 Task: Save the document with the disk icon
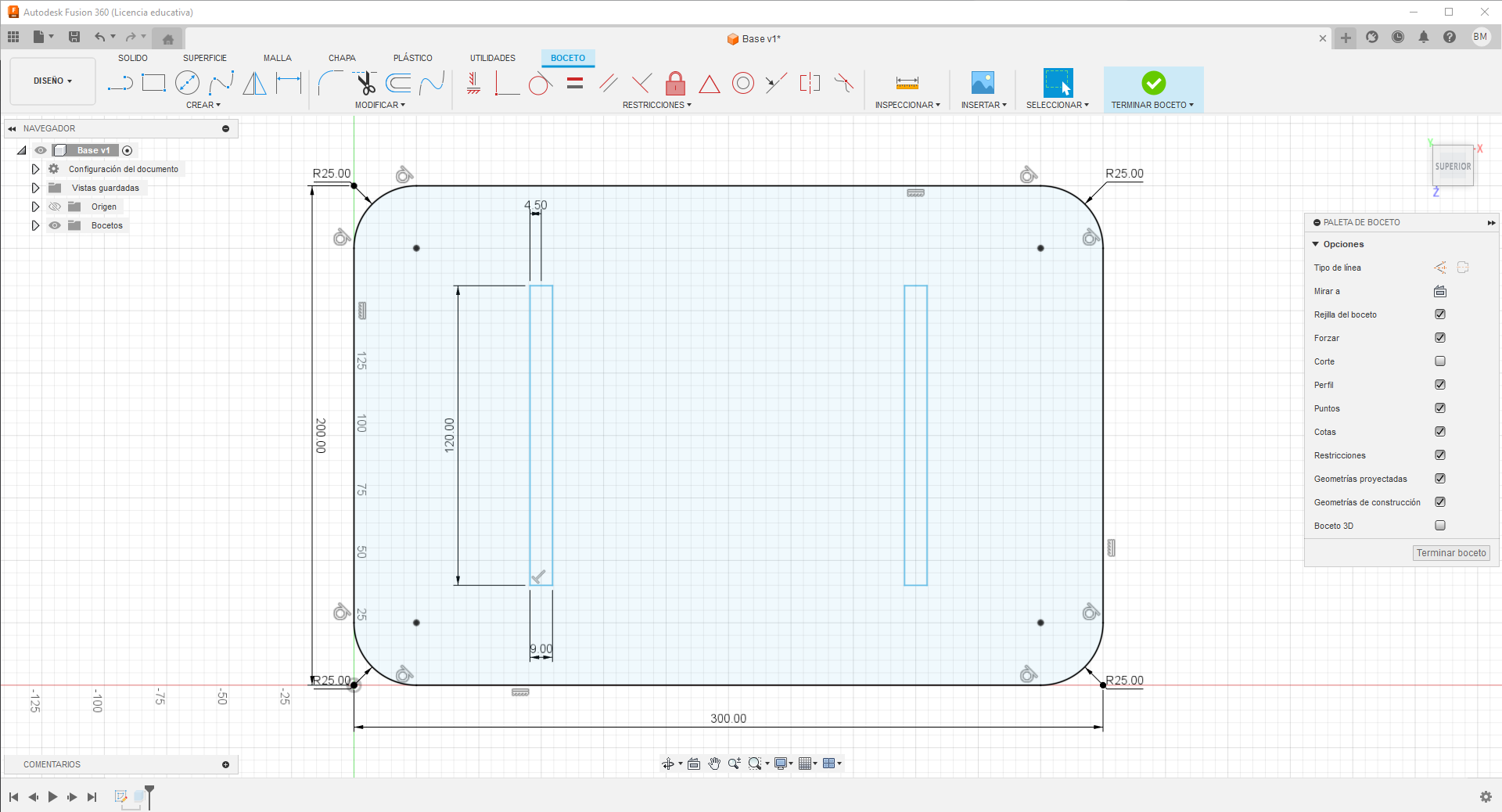(x=74, y=37)
